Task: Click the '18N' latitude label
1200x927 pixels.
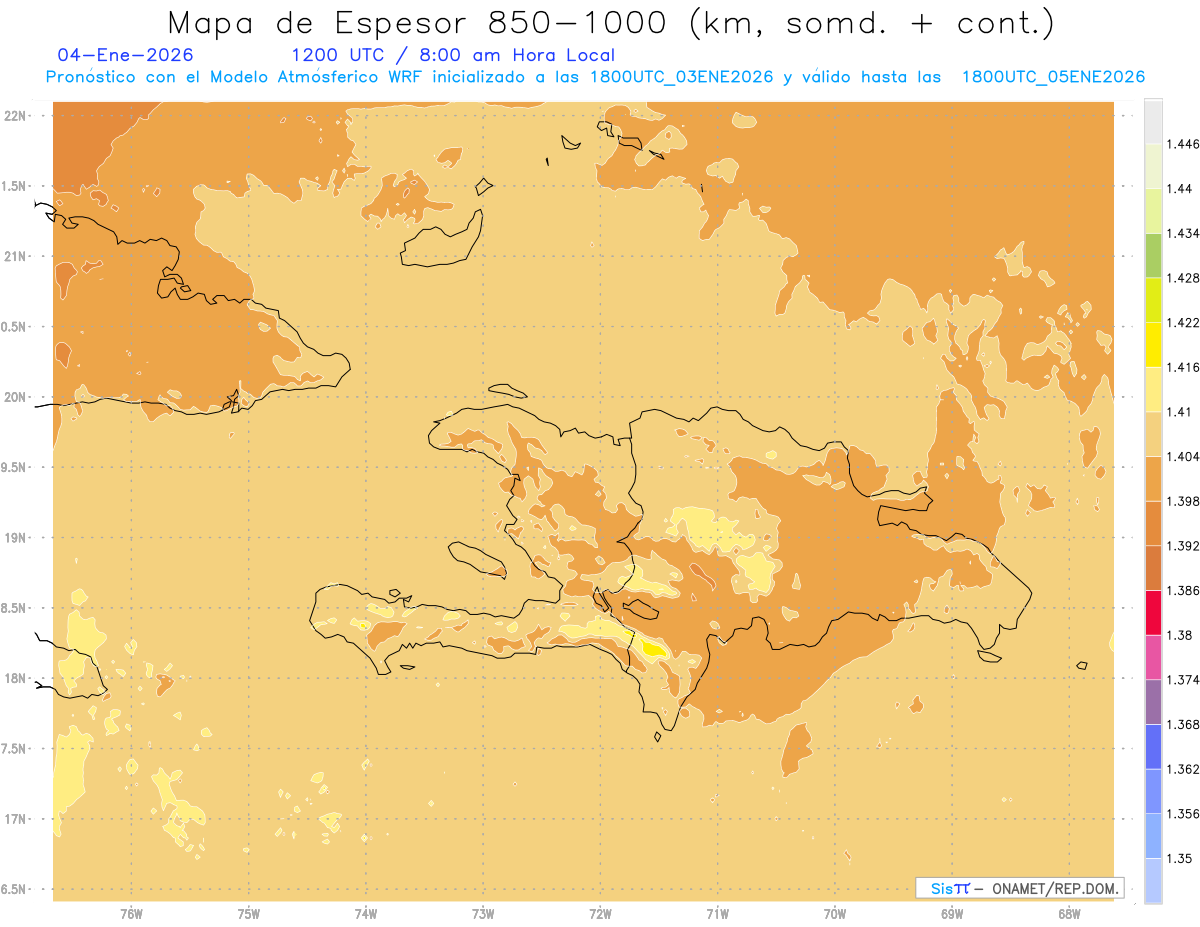Action: (15, 678)
